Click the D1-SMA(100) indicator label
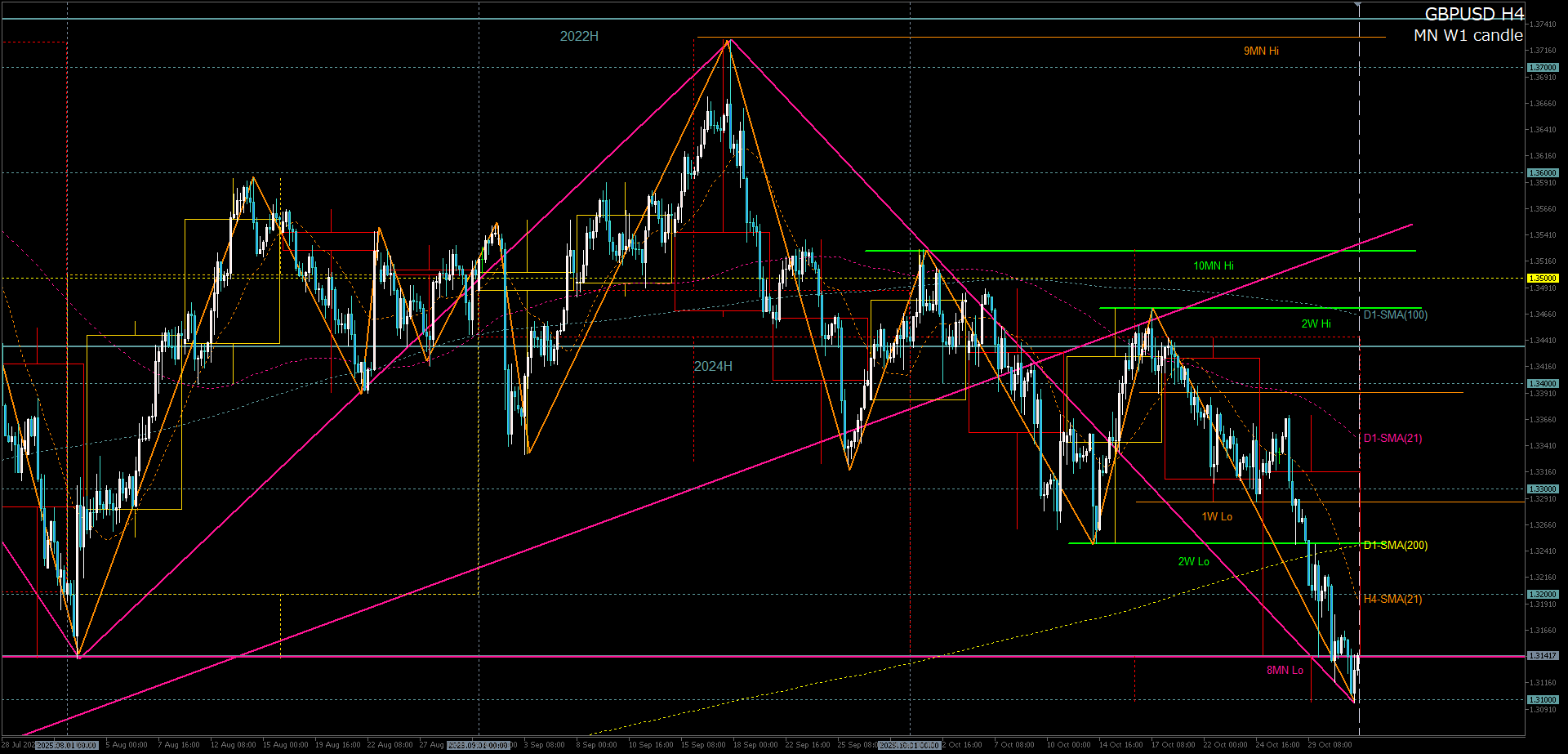 [1395, 315]
